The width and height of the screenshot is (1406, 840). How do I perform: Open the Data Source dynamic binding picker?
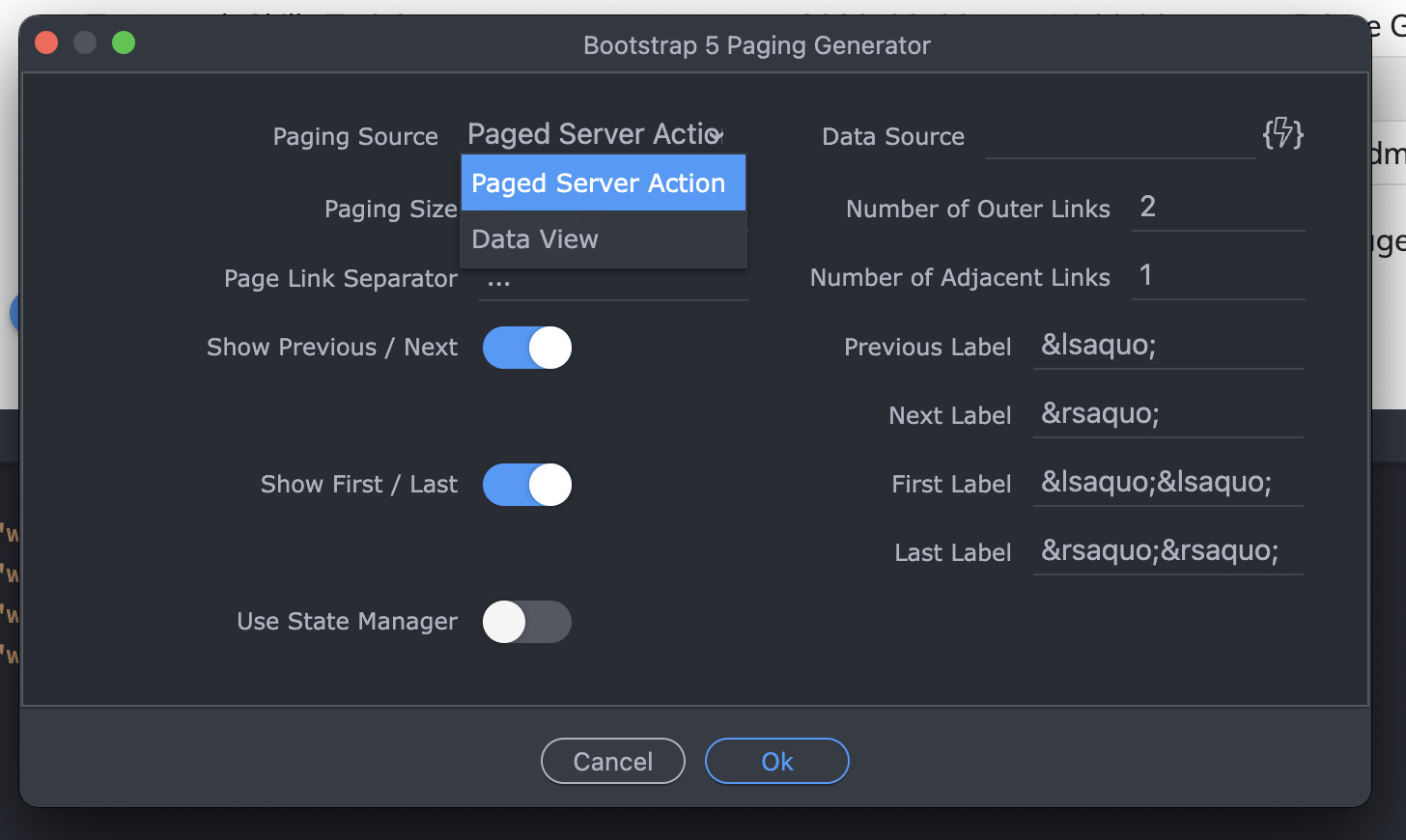[1282, 136]
